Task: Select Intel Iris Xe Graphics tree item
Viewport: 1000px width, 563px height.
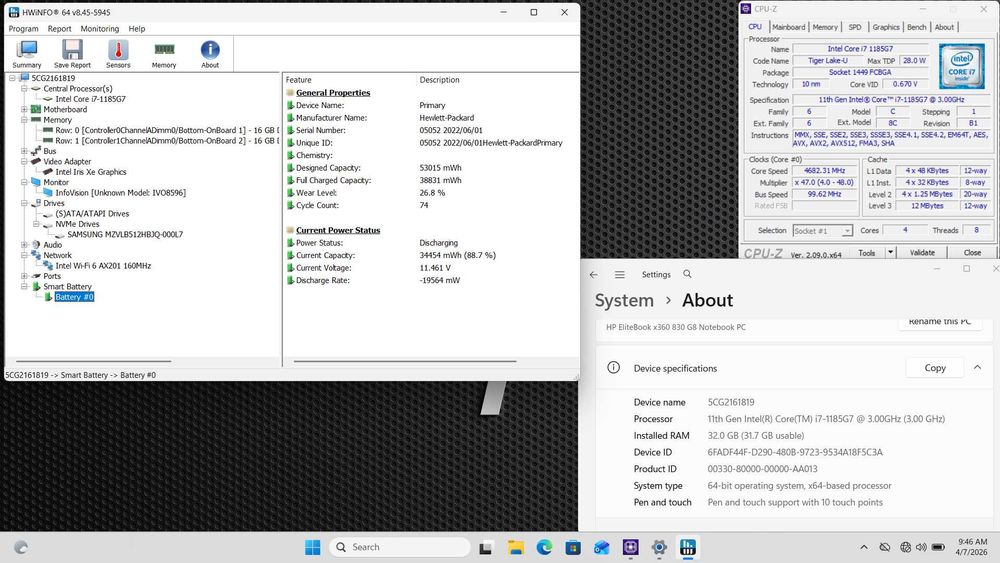Action: click(x=91, y=172)
